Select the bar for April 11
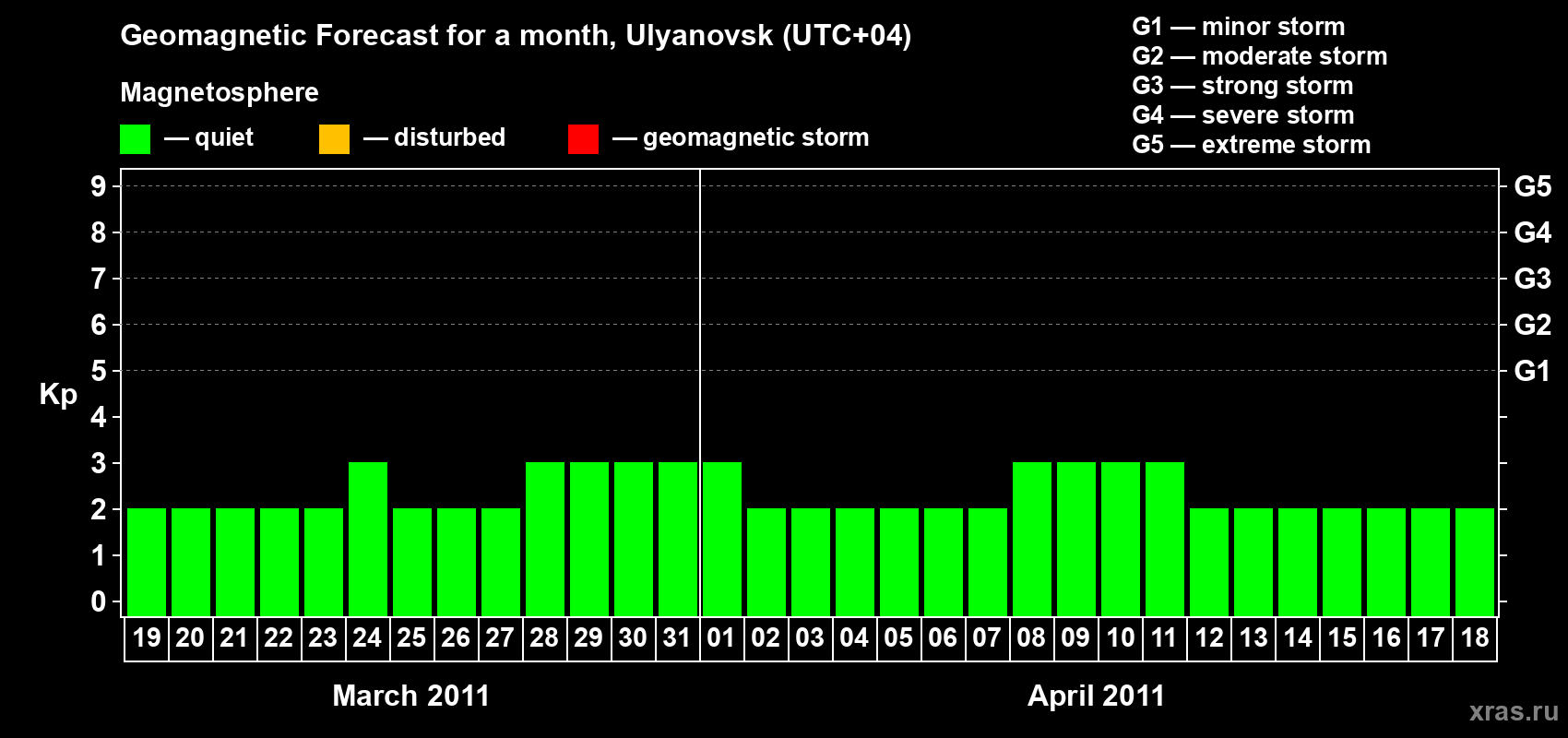1568x738 pixels. pyautogui.click(x=1165, y=539)
